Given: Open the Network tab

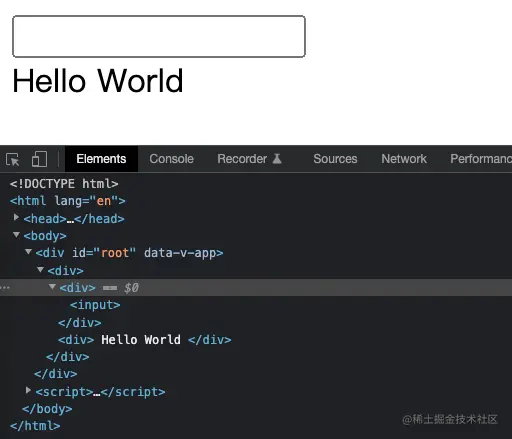Looking at the screenshot, I should (x=404, y=159).
